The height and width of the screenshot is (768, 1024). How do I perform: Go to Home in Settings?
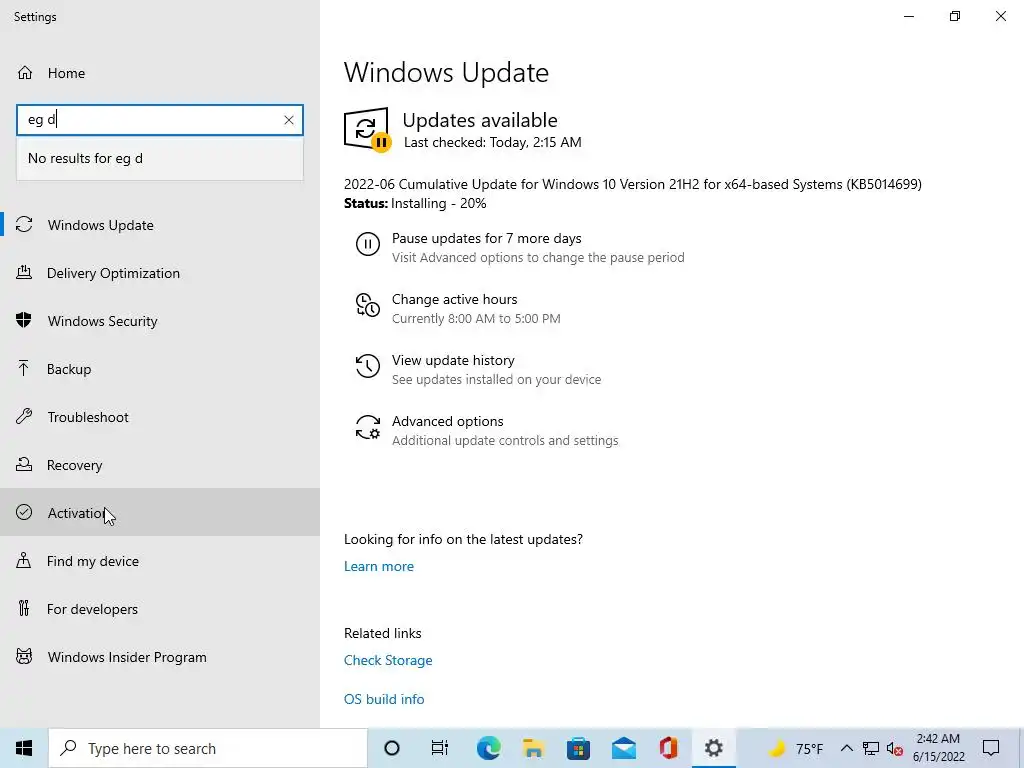(160, 72)
